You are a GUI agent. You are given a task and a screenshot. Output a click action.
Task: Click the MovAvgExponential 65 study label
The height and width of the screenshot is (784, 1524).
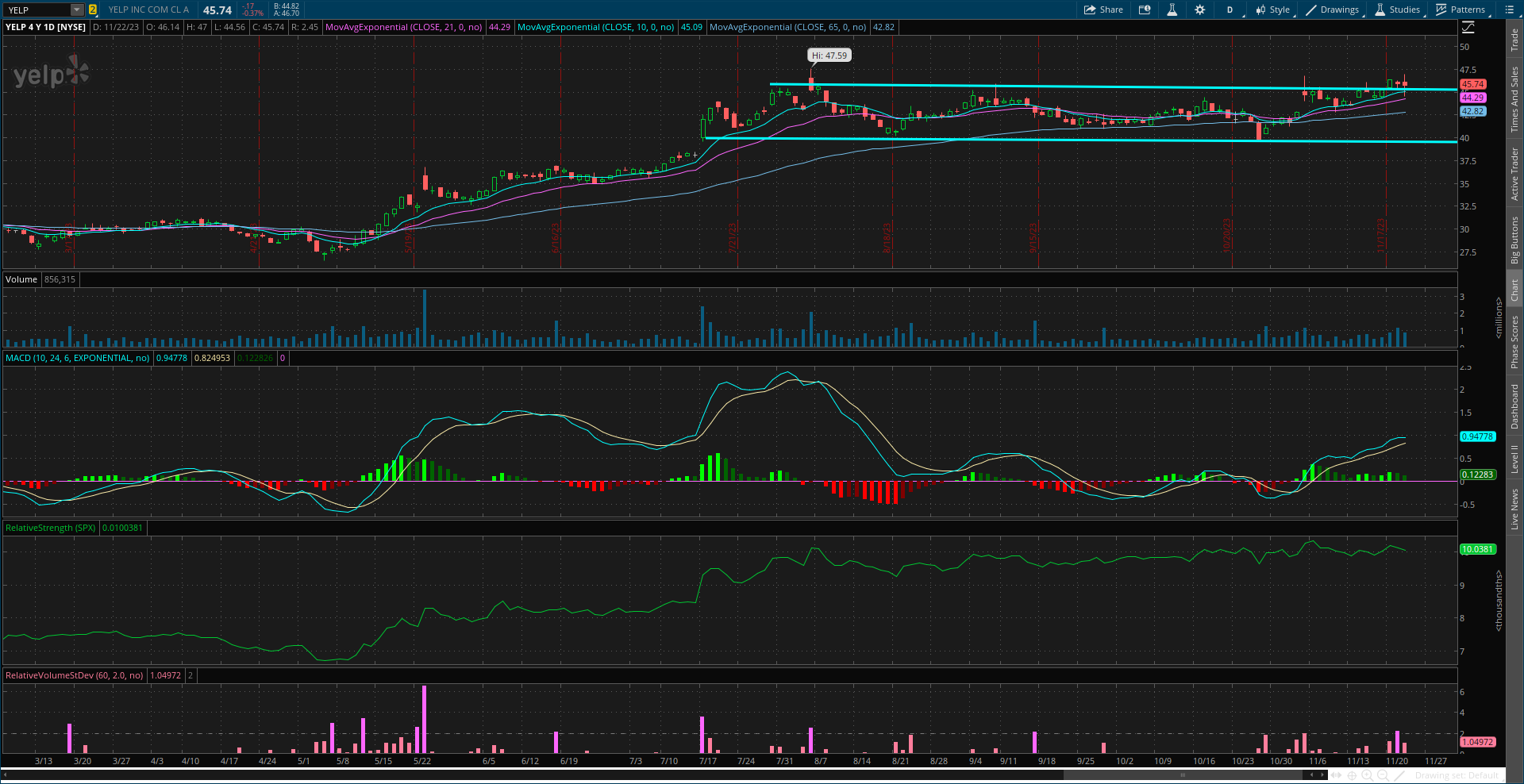(x=787, y=27)
